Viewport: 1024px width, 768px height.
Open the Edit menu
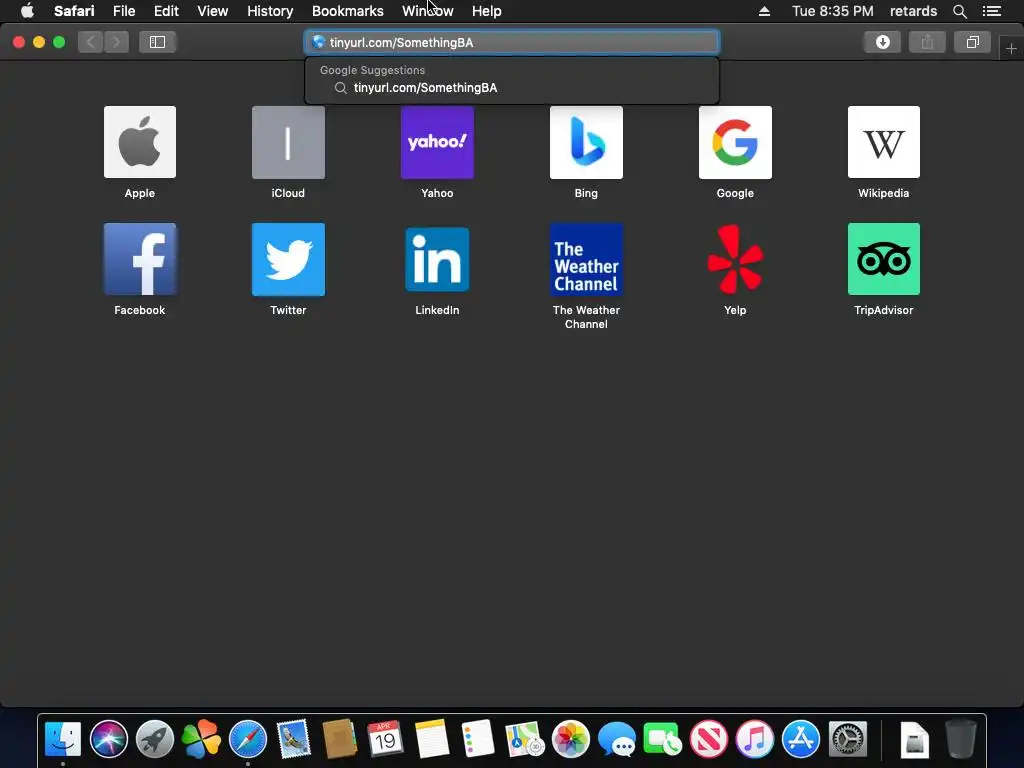(x=166, y=11)
